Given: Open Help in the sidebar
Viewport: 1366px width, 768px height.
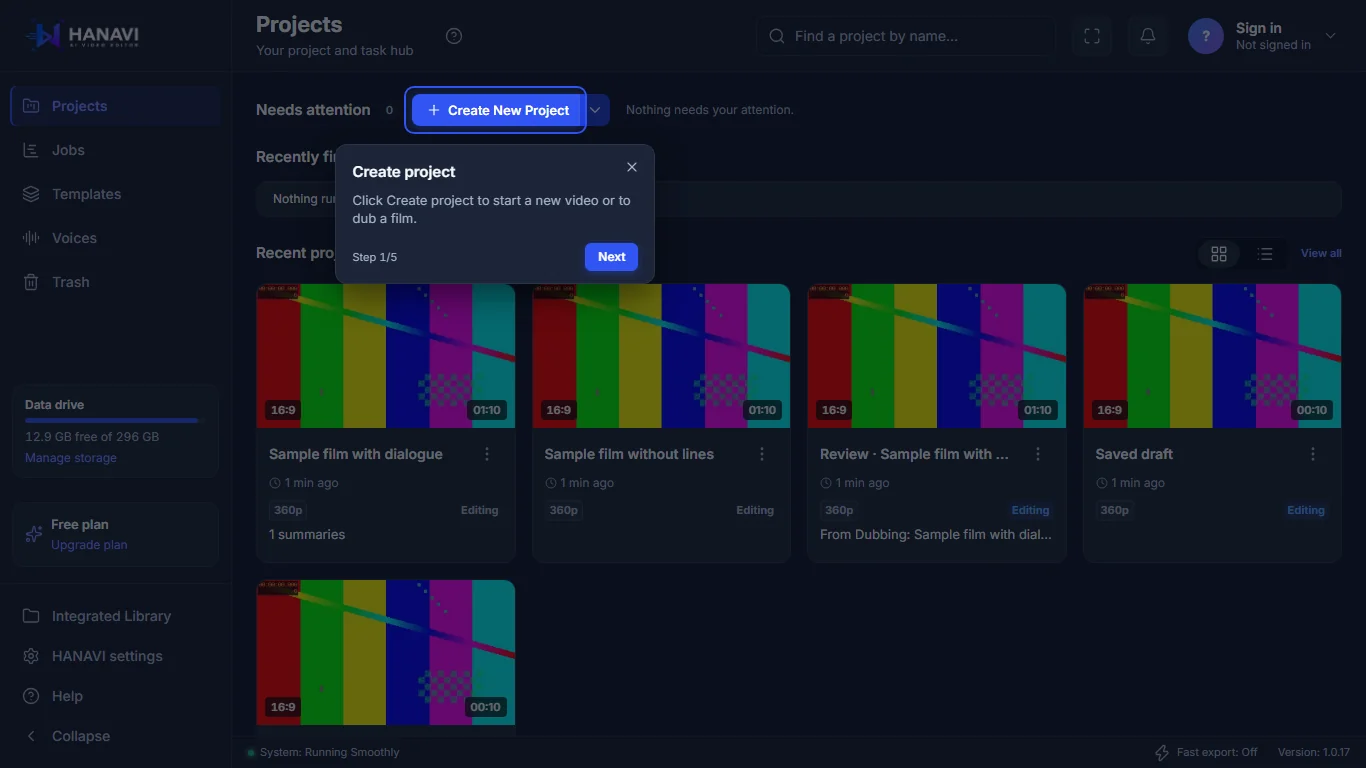Looking at the screenshot, I should pyautogui.click(x=116, y=696).
